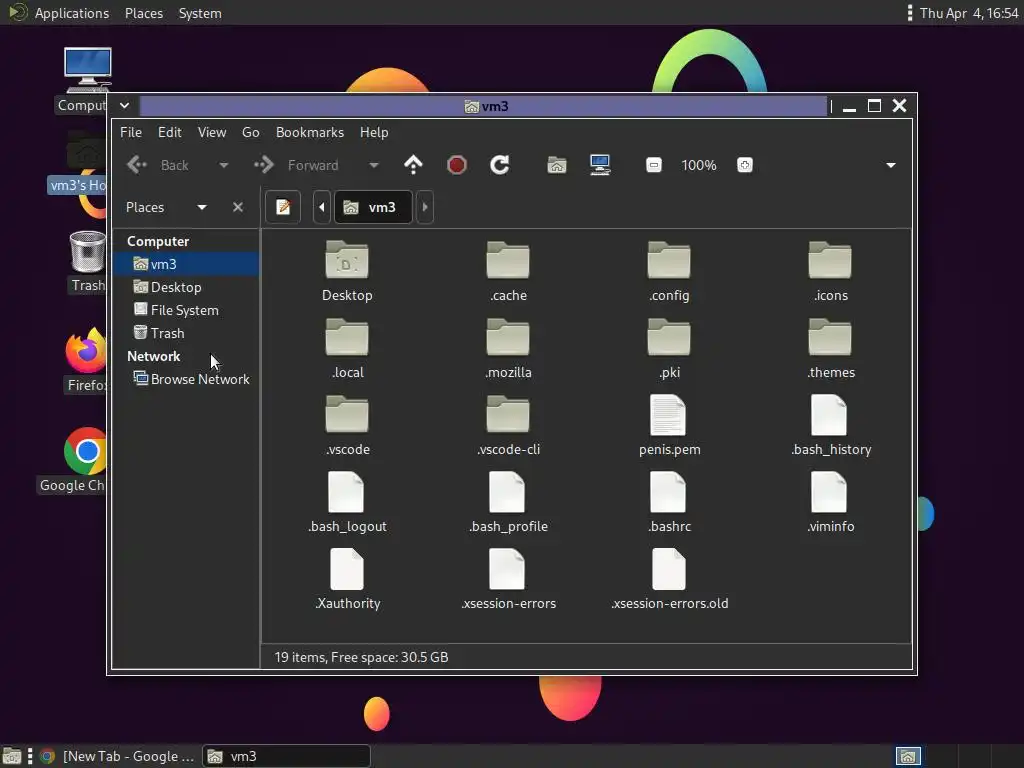Open the Back history dropdown arrow
1024x768 pixels.
coord(223,165)
